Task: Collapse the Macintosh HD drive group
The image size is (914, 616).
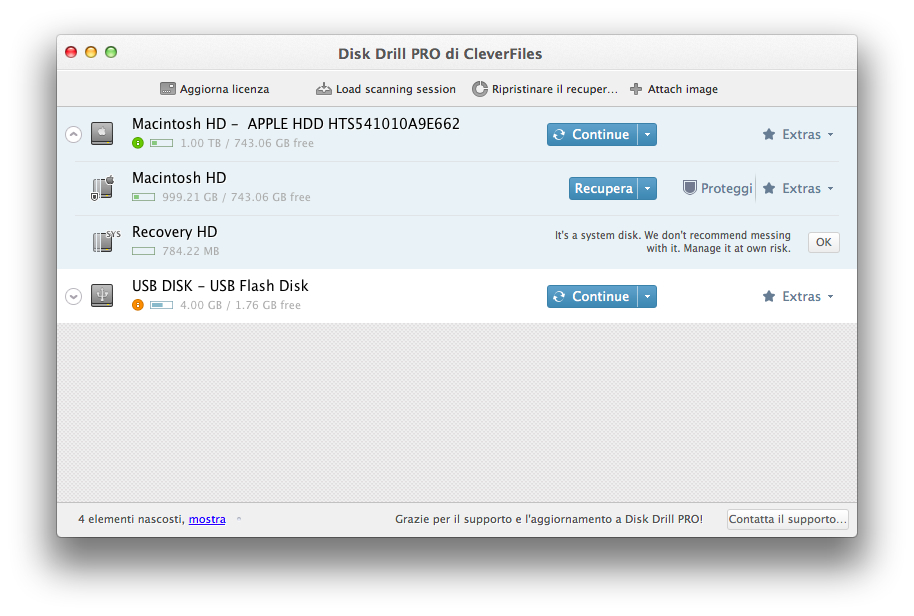Action: [73, 133]
